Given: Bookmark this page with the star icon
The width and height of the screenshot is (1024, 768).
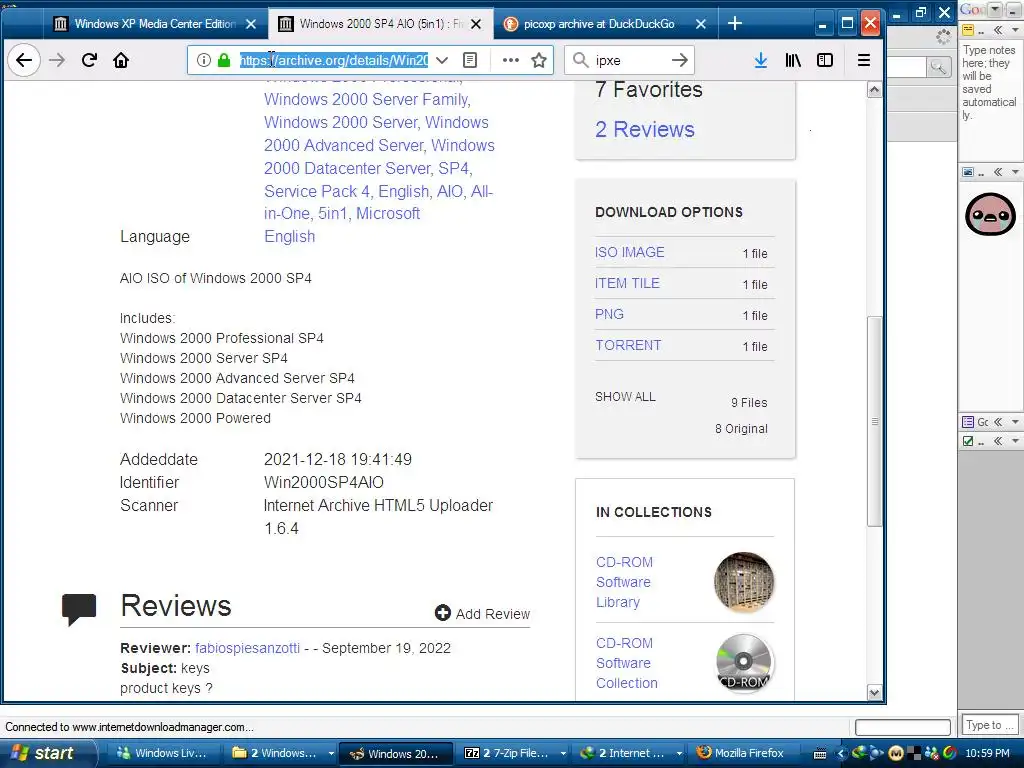Looking at the screenshot, I should coord(539,60).
